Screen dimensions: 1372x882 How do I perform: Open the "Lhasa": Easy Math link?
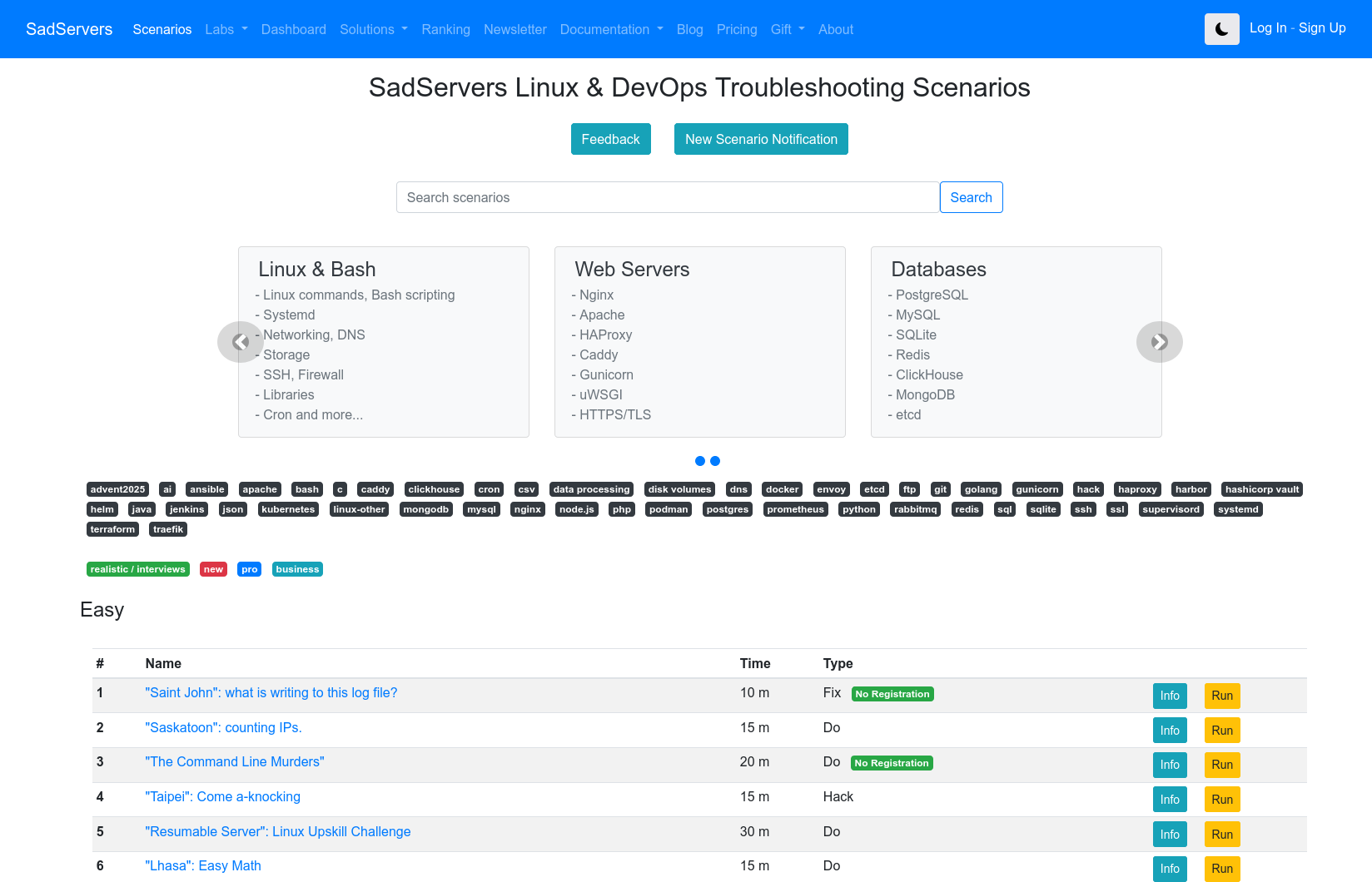point(203,866)
